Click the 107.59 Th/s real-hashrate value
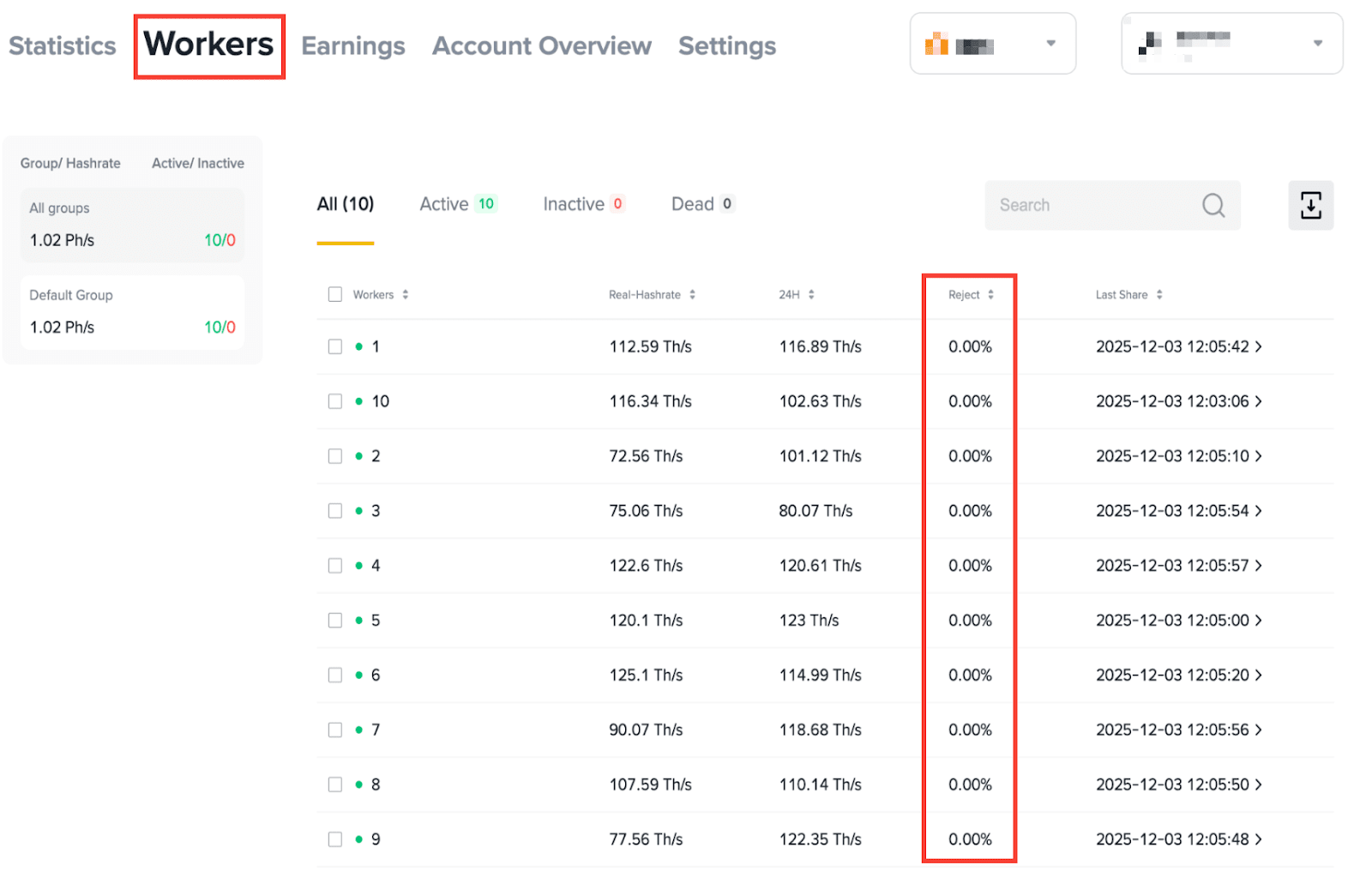1372x871 pixels. (x=651, y=784)
